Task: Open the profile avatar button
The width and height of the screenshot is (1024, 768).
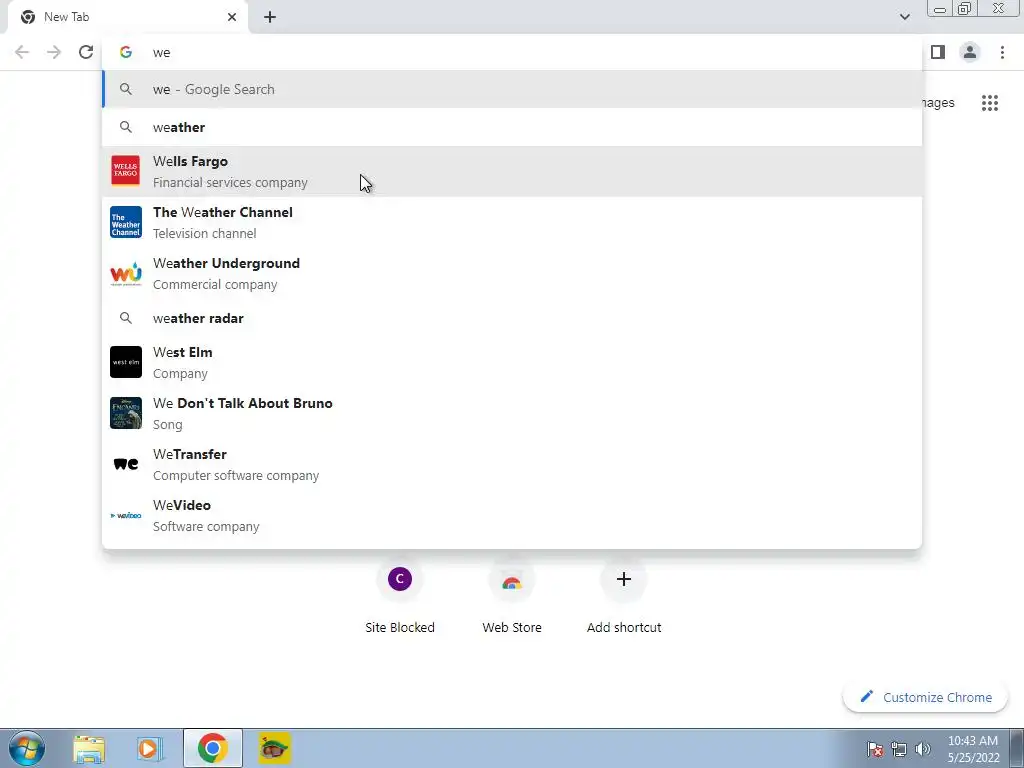Action: pyautogui.click(x=970, y=52)
